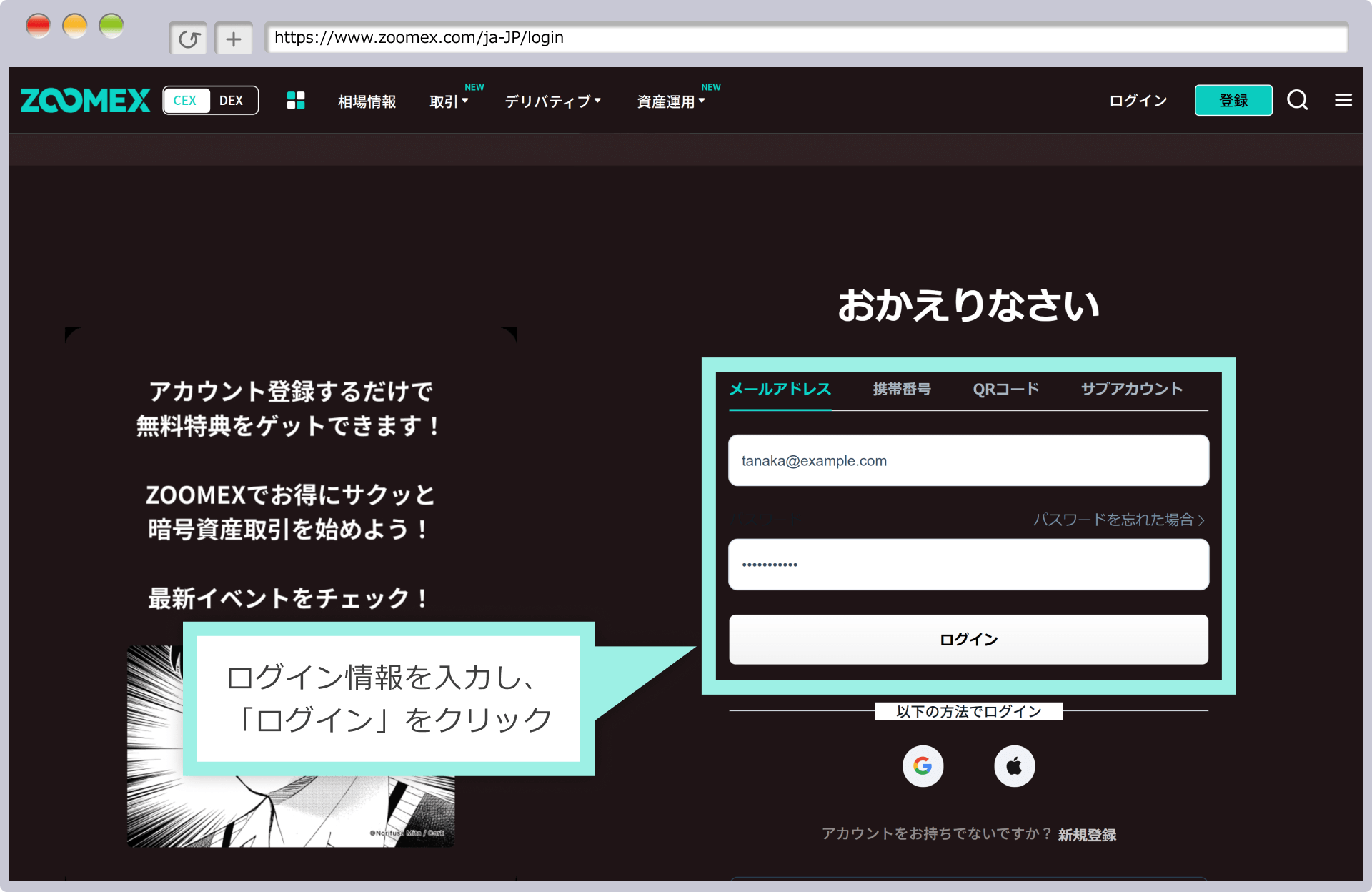Open a new browser tab with plus button
The image size is (1372, 892).
pyautogui.click(x=234, y=39)
